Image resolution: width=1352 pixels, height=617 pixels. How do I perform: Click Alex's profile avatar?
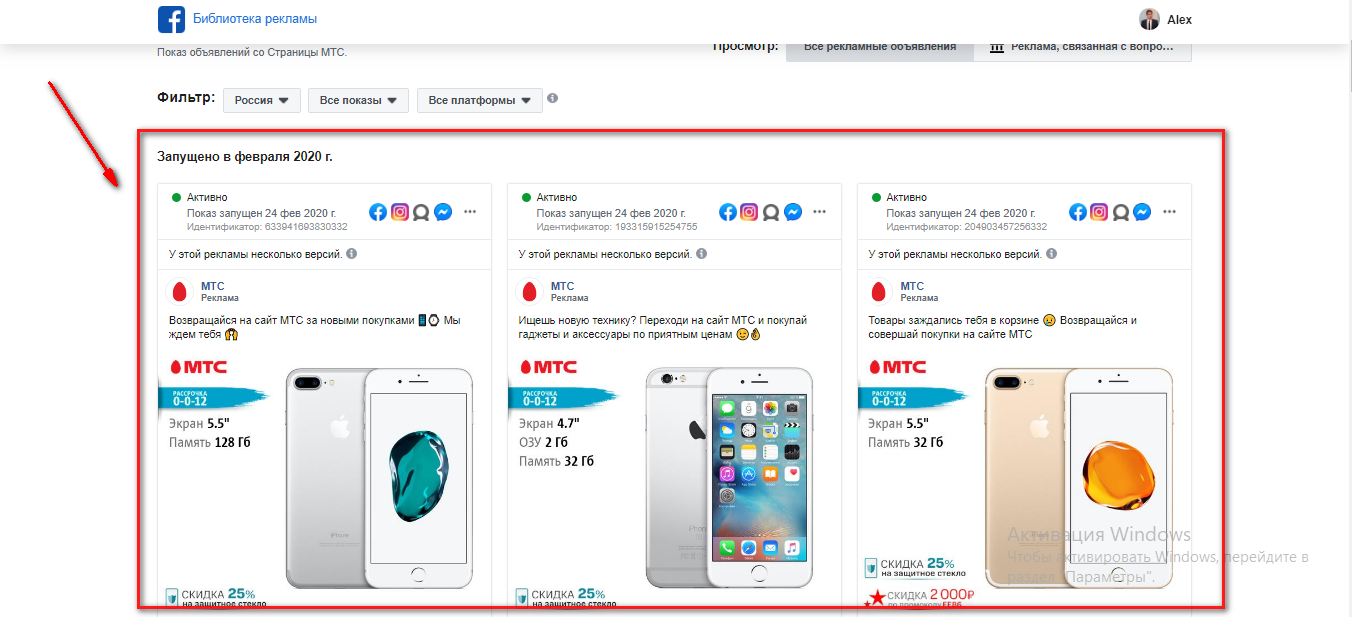(1149, 19)
